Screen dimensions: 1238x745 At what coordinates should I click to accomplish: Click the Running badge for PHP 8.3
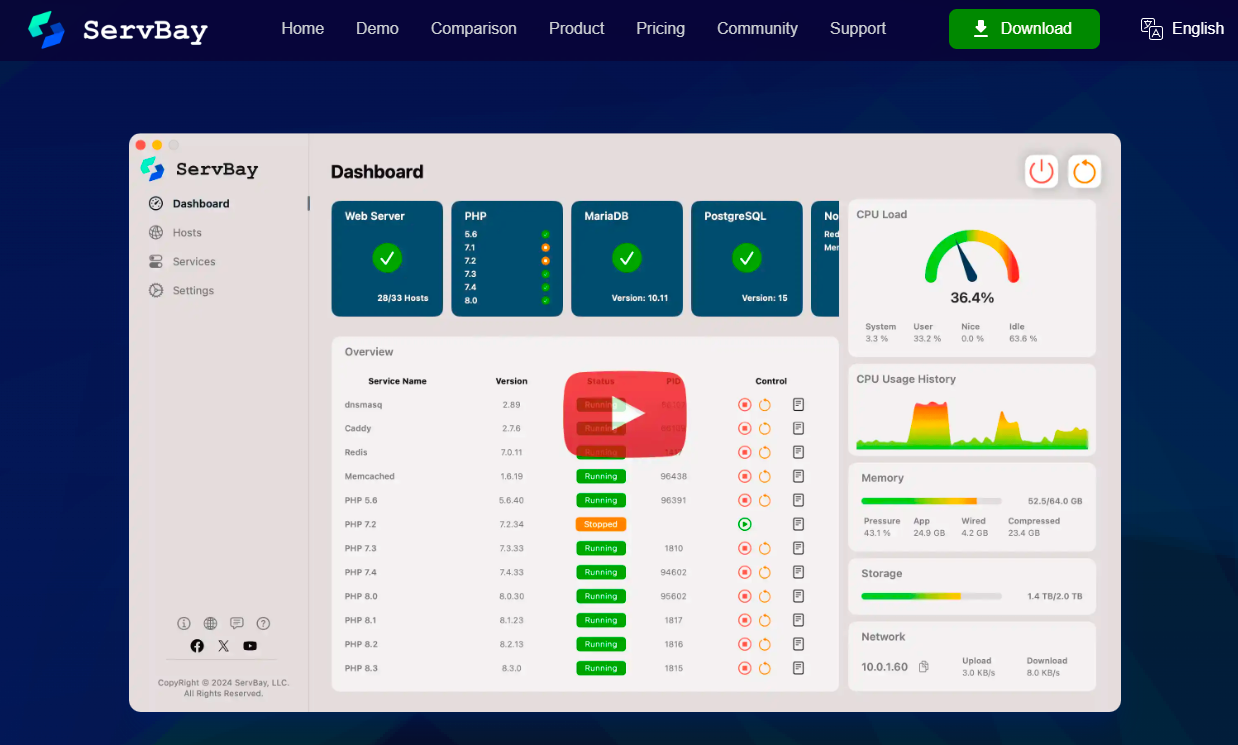pyautogui.click(x=601, y=668)
